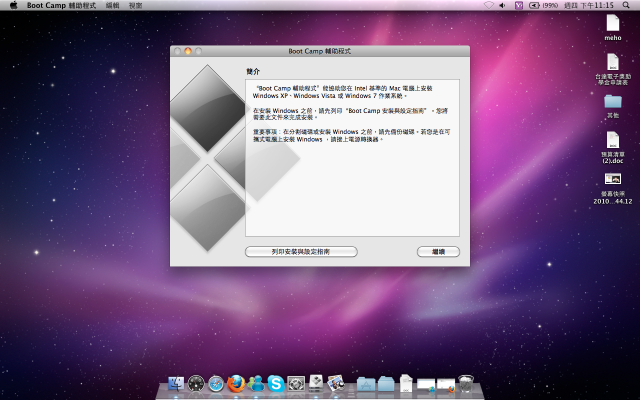This screenshot has width=640, height=400.
Task: Open Dashboard gauge icon in Dock
Action: coord(196,384)
